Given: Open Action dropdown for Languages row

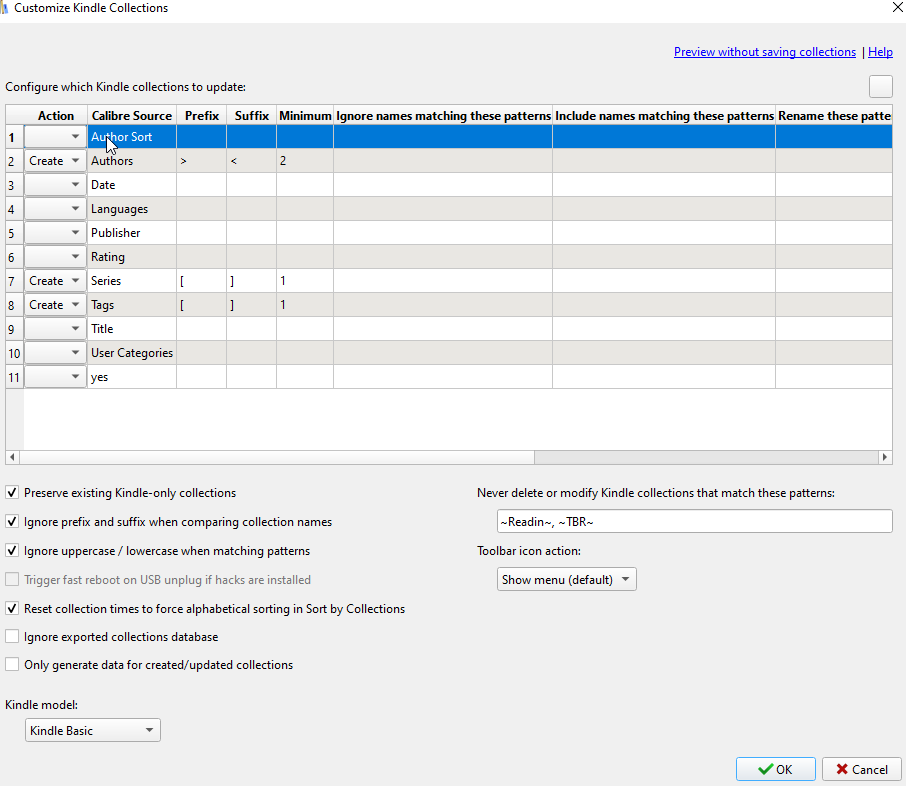Looking at the screenshot, I should 55,209.
